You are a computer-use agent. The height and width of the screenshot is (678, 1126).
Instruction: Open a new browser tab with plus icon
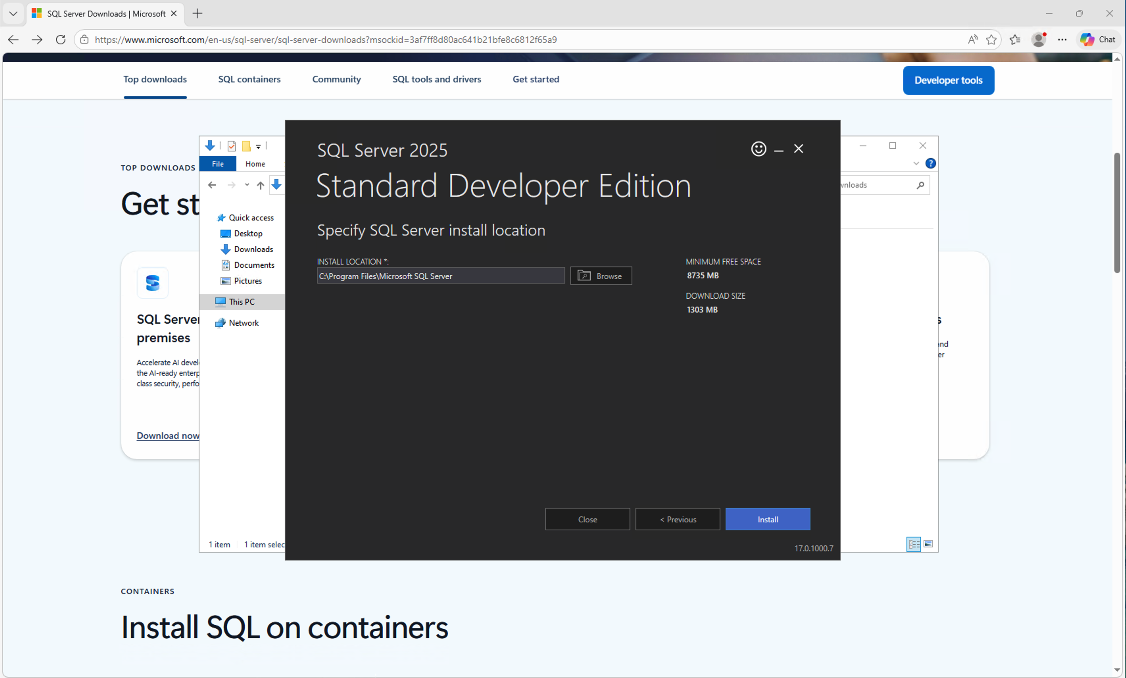click(197, 14)
